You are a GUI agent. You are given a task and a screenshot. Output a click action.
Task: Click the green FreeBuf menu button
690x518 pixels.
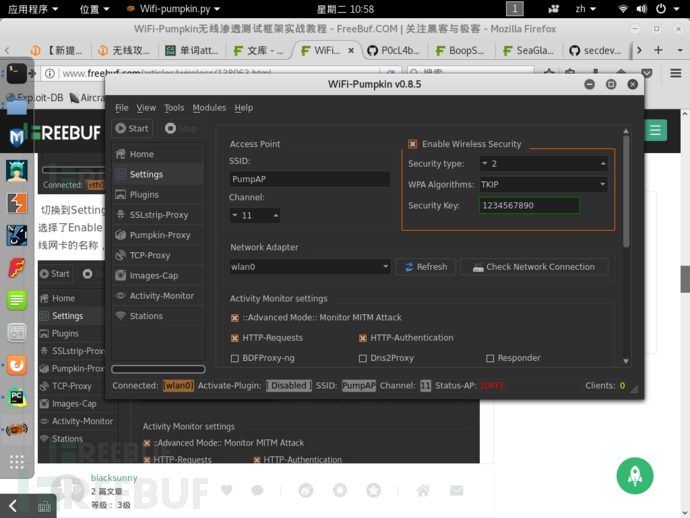(x=655, y=130)
